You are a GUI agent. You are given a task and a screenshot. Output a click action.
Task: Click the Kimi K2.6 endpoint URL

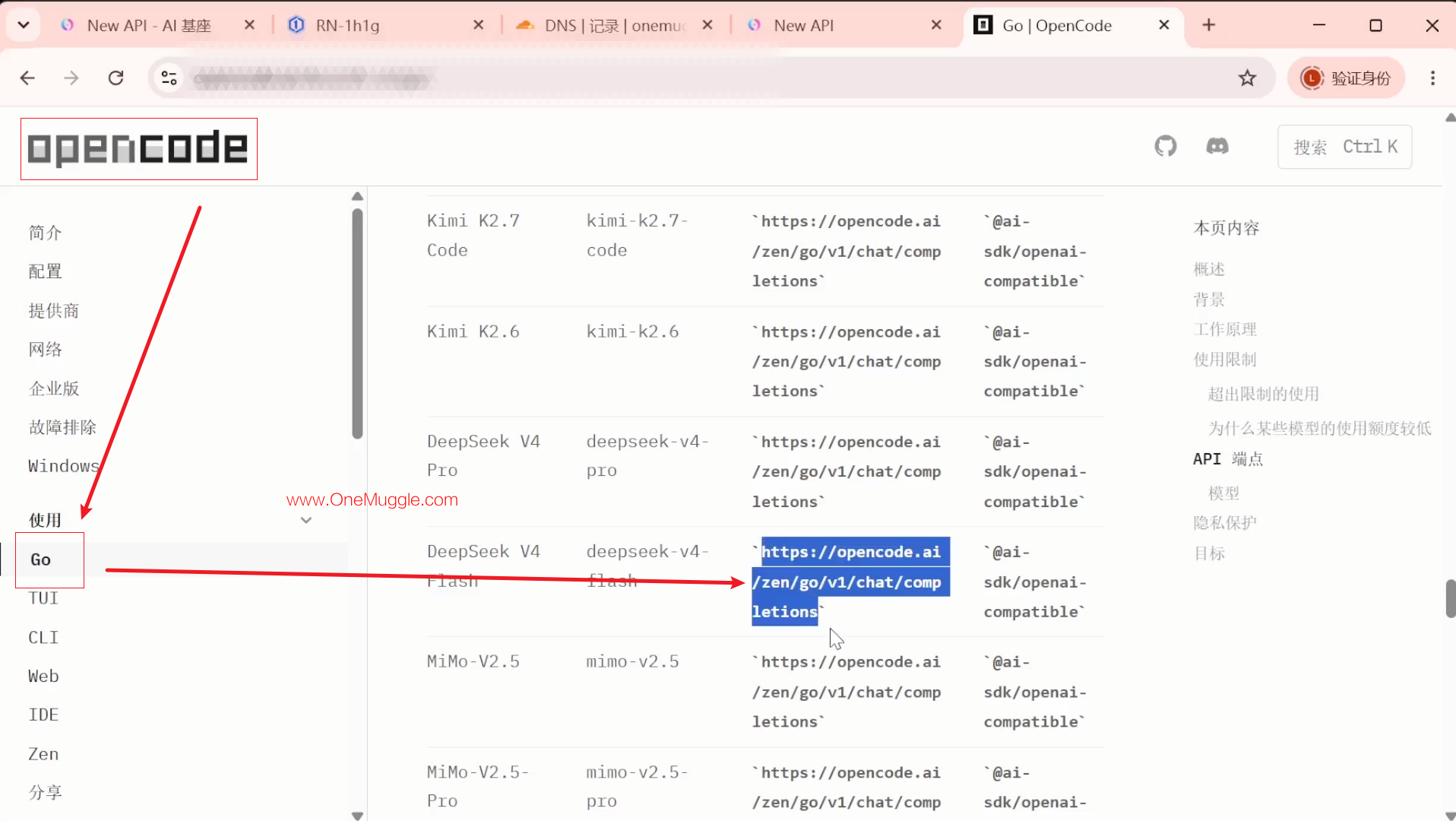[x=847, y=361]
